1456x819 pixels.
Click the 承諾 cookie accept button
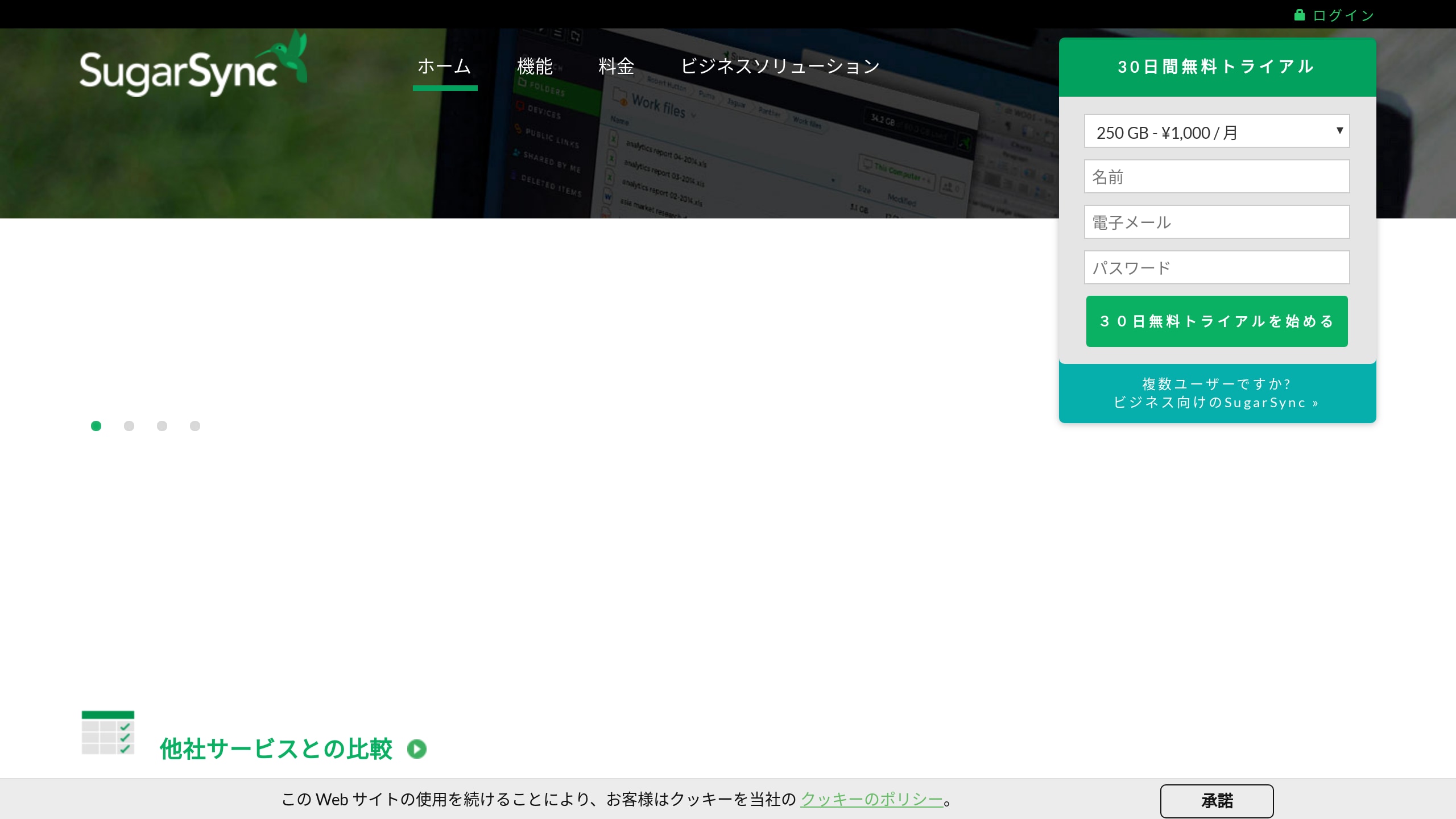tap(1217, 801)
